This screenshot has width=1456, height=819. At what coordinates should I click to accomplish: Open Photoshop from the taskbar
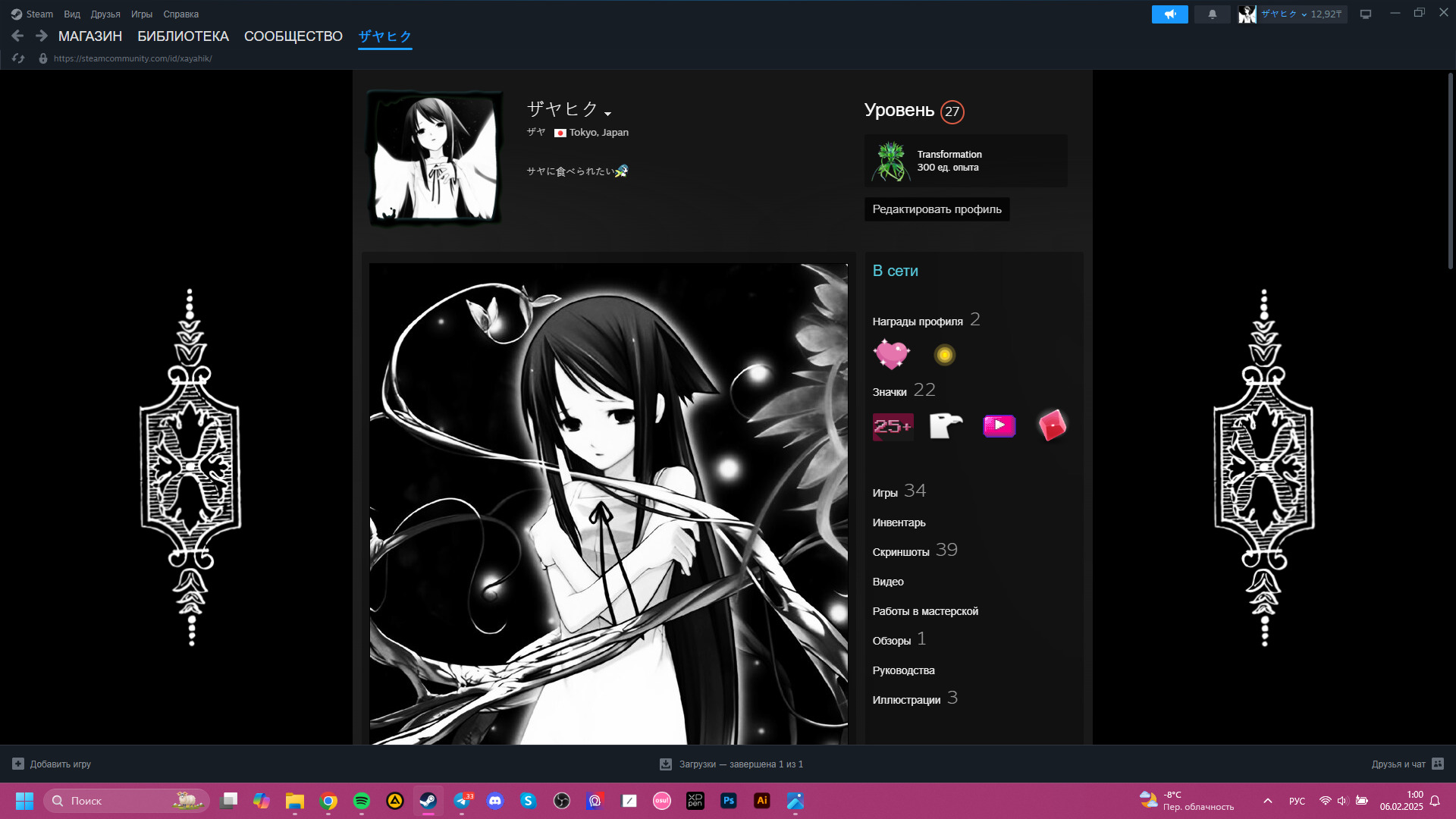729,801
